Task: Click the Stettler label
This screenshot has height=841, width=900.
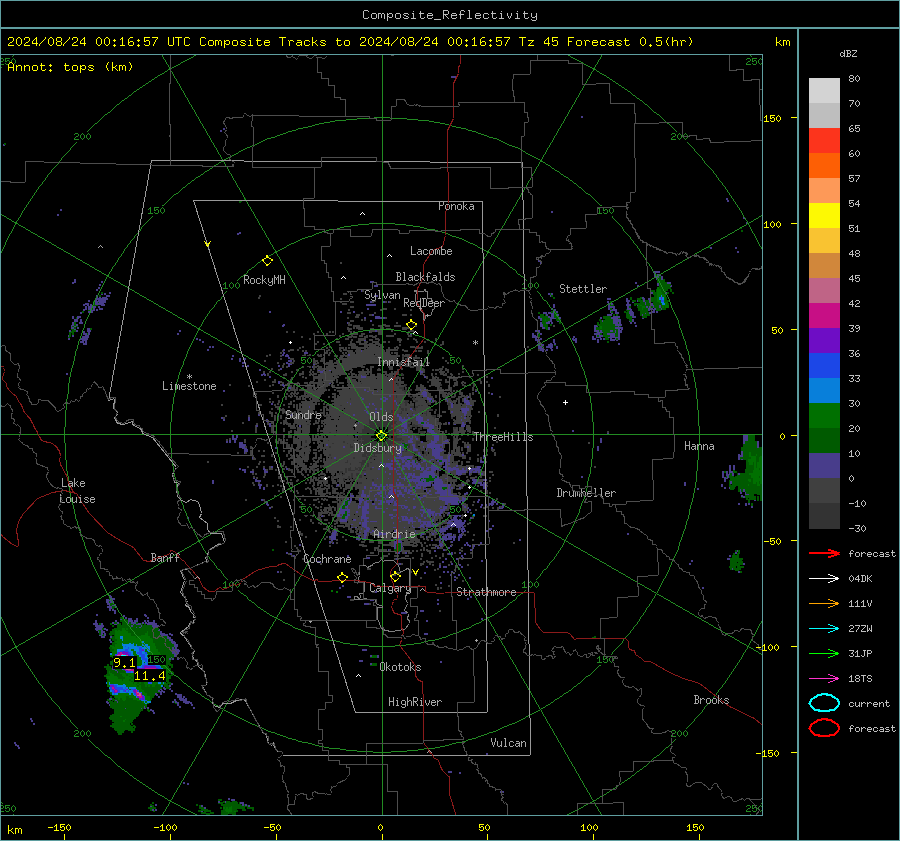Action: point(583,289)
